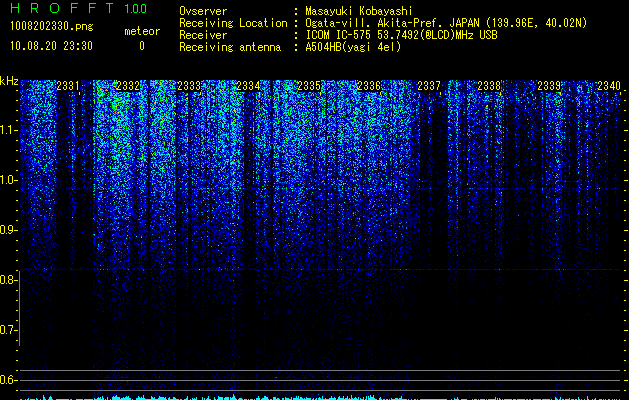Click the 2331 time marker
The image size is (629, 400).
tap(68, 86)
